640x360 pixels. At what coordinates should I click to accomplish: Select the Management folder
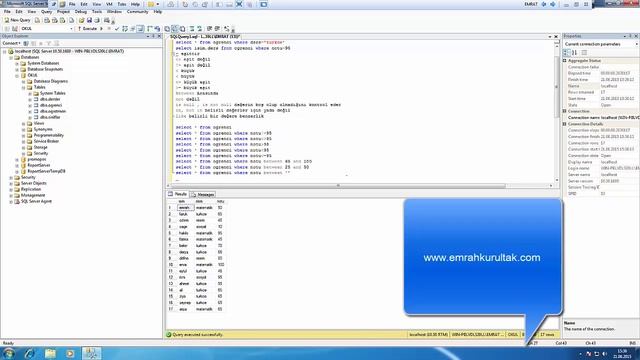(x=33, y=195)
